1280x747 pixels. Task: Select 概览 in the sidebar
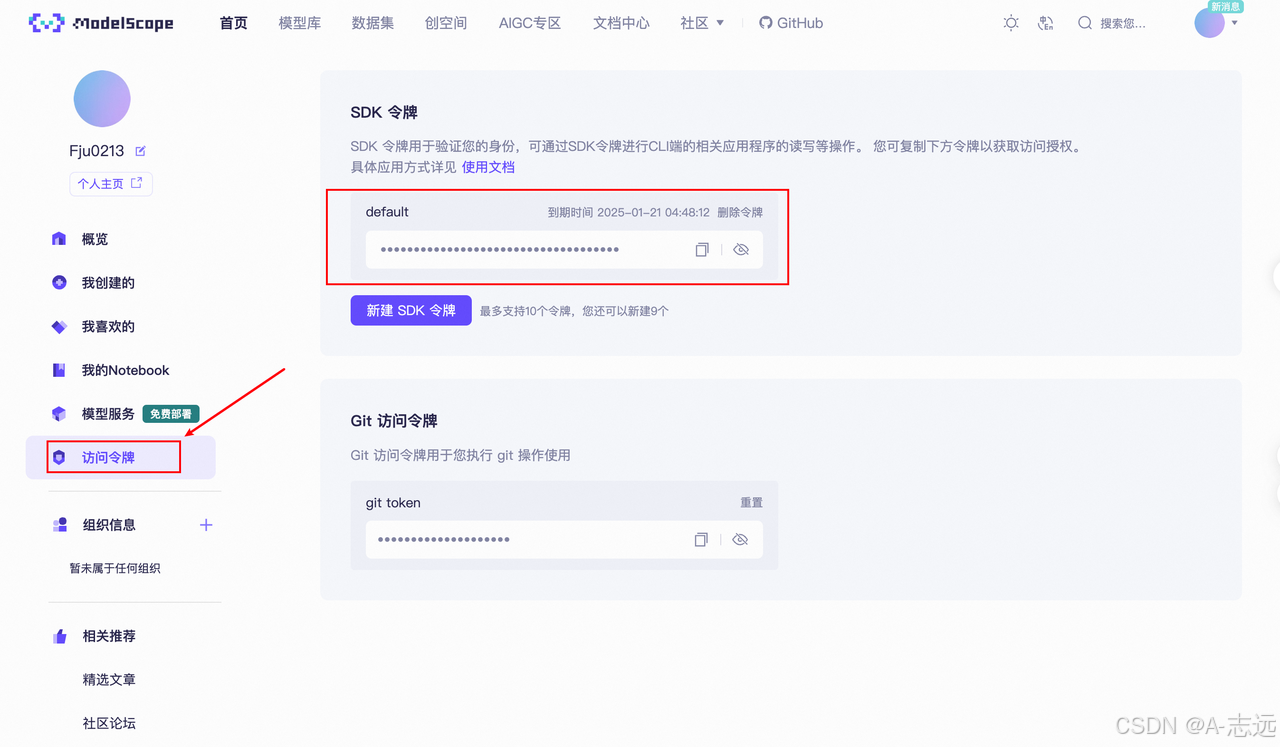point(95,239)
